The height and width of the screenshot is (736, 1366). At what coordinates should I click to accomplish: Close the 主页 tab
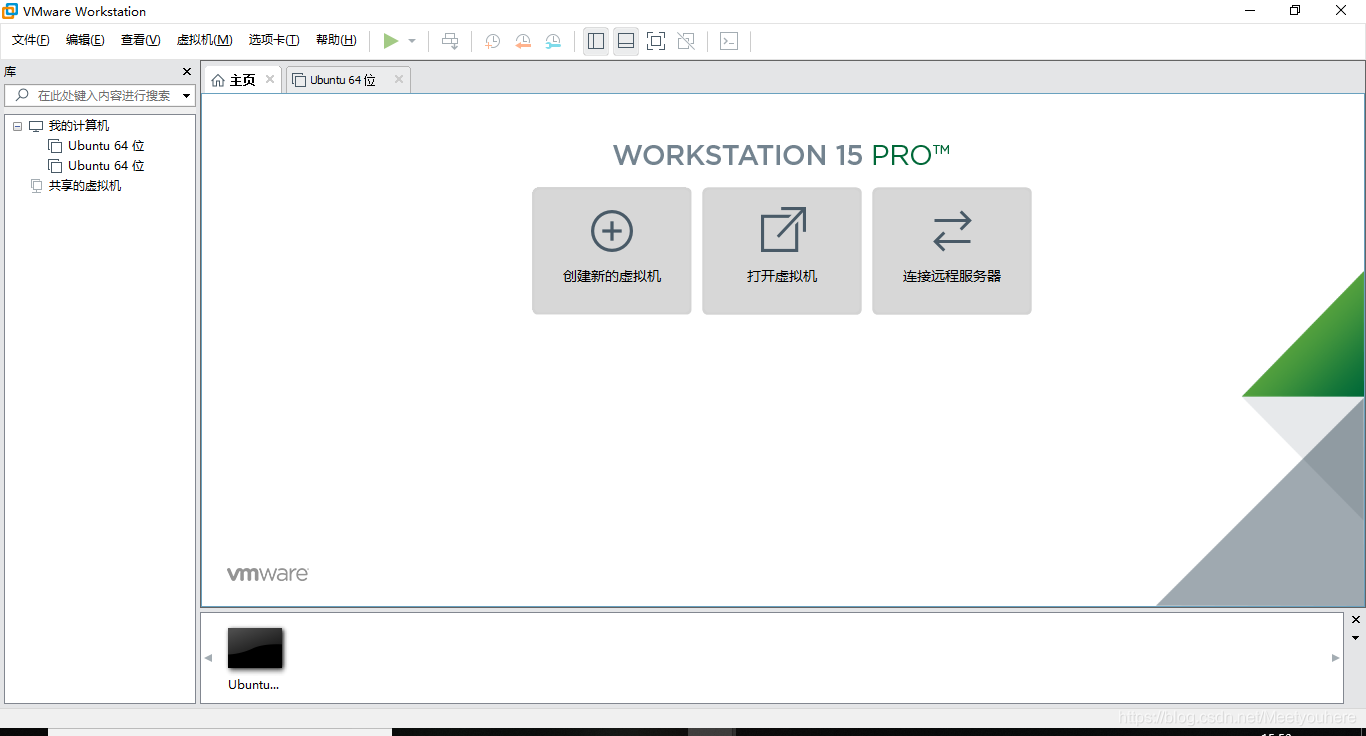coord(270,79)
